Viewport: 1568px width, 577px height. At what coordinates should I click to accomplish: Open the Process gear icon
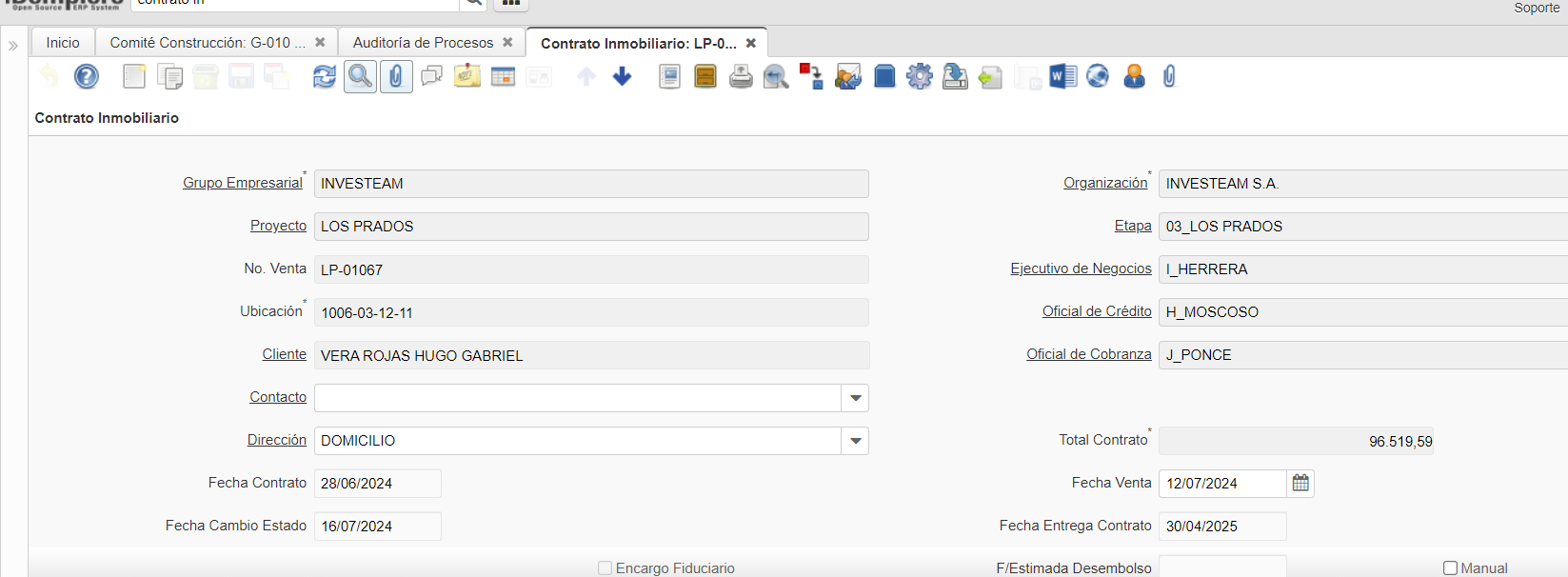click(x=919, y=76)
